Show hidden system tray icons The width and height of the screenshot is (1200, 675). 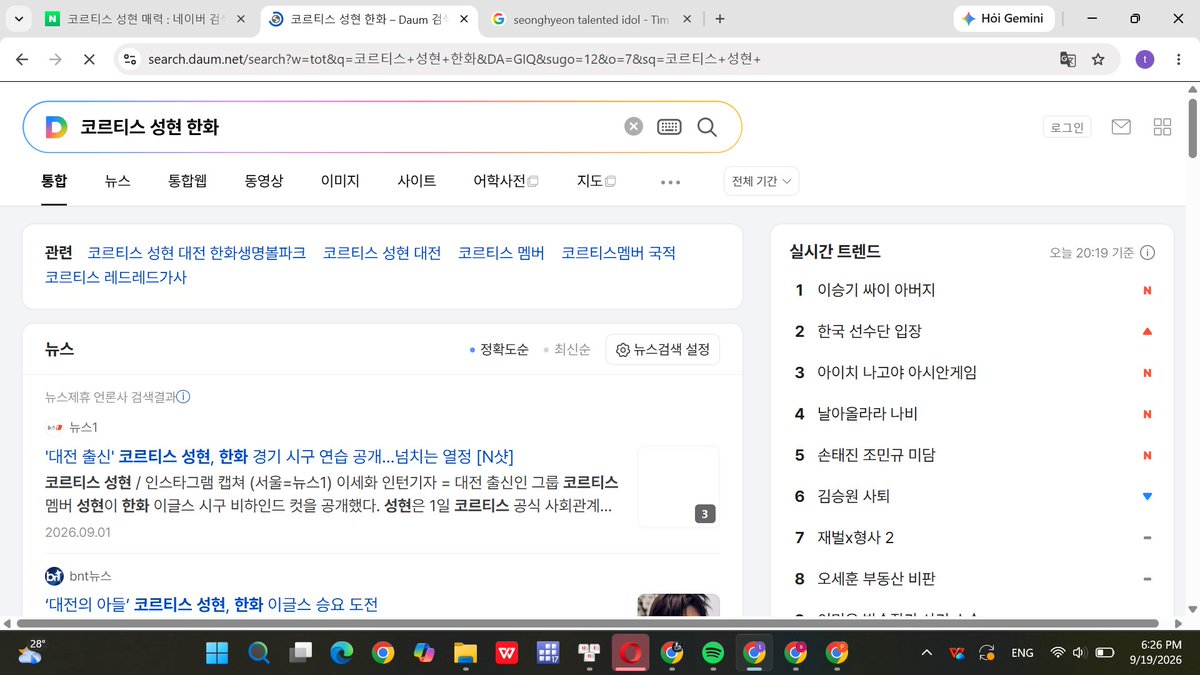coord(926,653)
